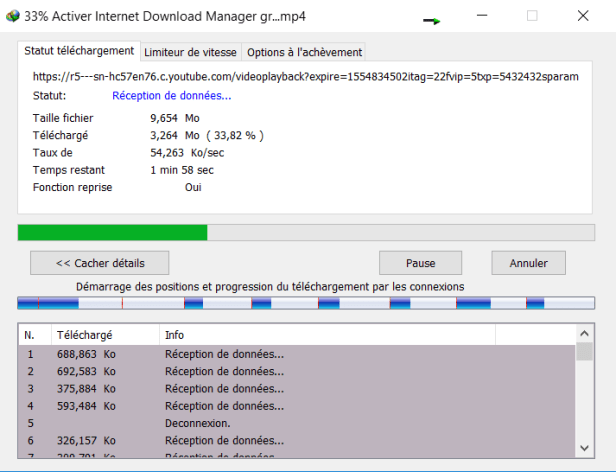Screen dimensions: 616x472
Task: Select connection row 5 showing Deconnexion.
Action: [x=297, y=423]
